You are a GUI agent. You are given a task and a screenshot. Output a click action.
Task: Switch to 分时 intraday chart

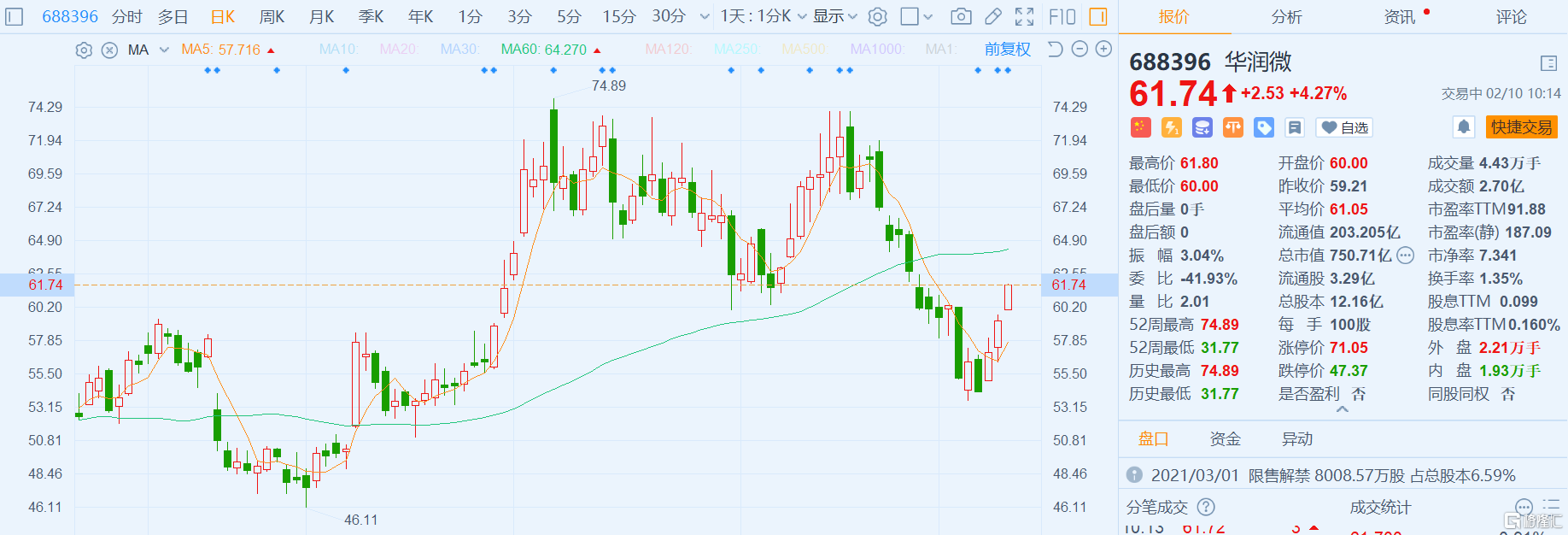coord(126,16)
